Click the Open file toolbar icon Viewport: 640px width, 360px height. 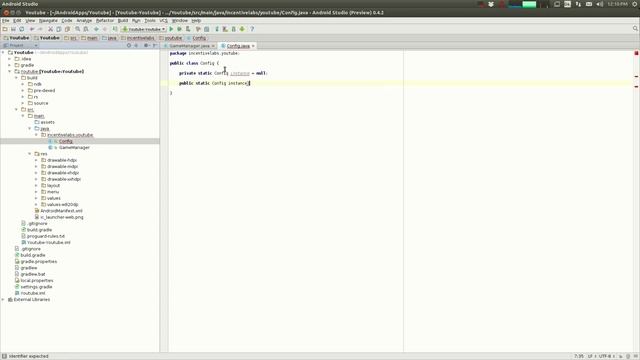pyautogui.click(x=5, y=29)
